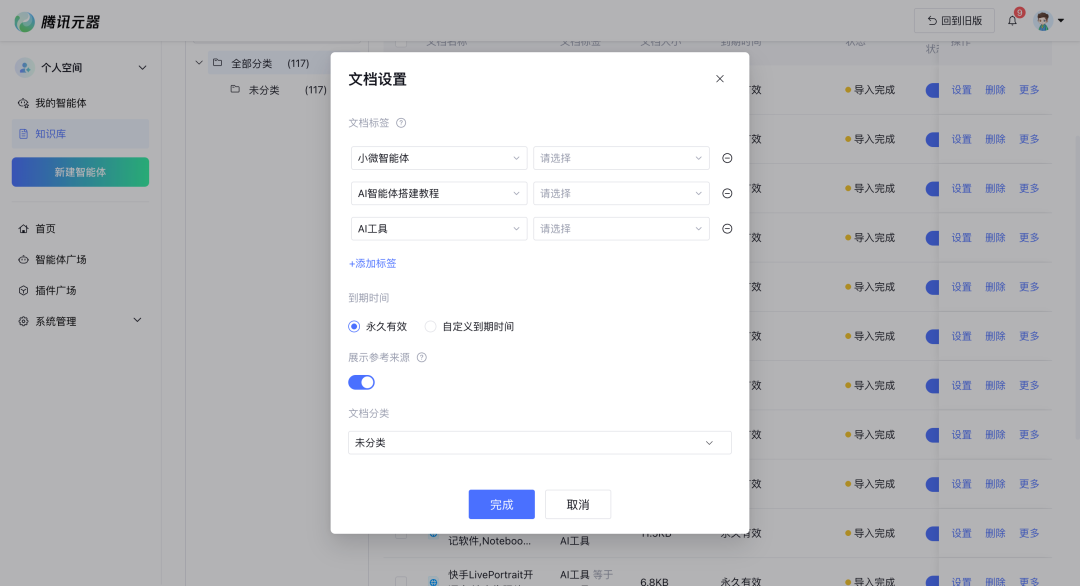Click the Tencent Yuanqi logo
1080x586 pixels.
coord(57,22)
